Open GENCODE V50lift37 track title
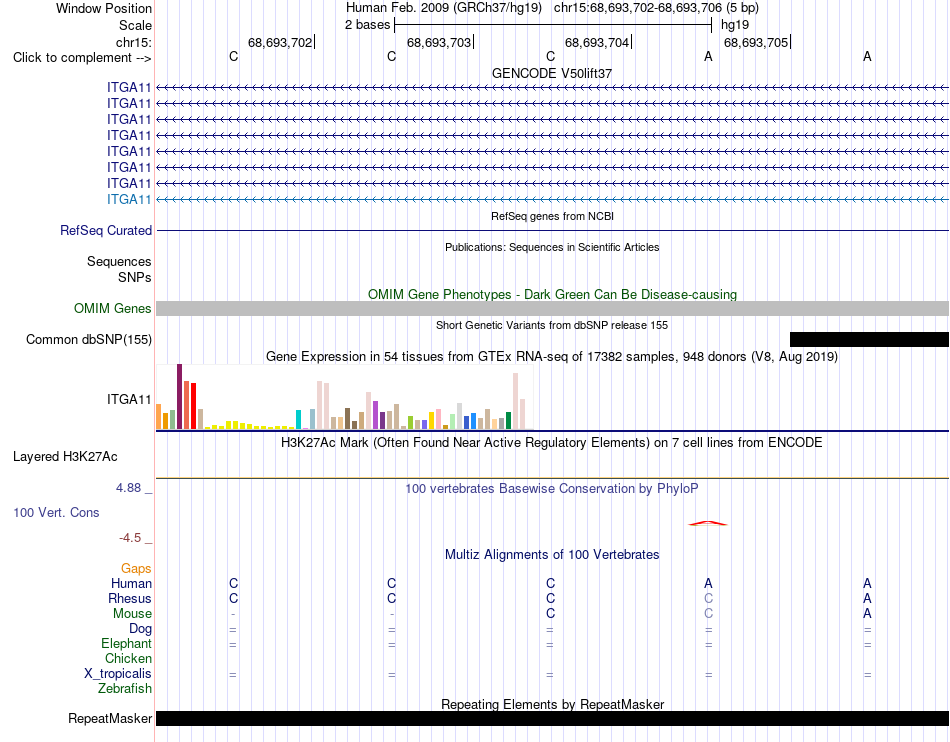The image size is (950, 742). 552,73
